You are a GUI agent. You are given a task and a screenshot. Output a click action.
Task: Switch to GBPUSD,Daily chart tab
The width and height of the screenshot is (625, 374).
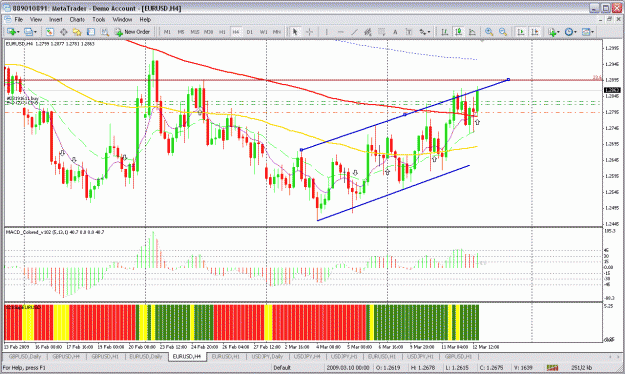[25, 356]
